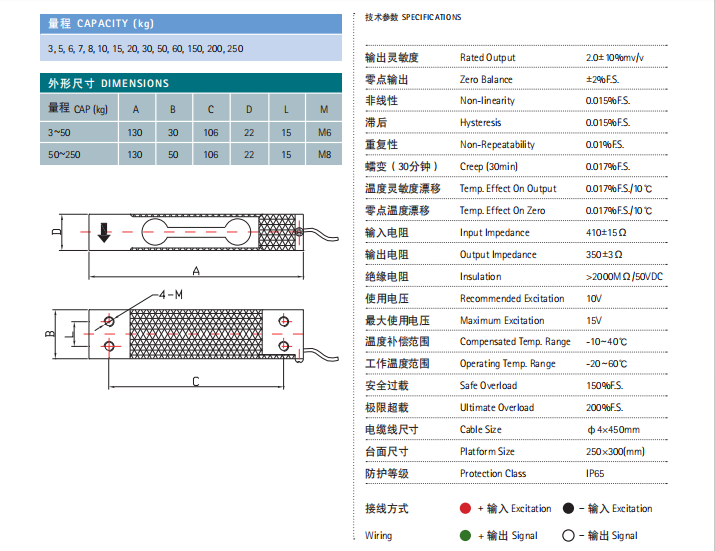Click 'Input Impedance' label

coord(495,233)
